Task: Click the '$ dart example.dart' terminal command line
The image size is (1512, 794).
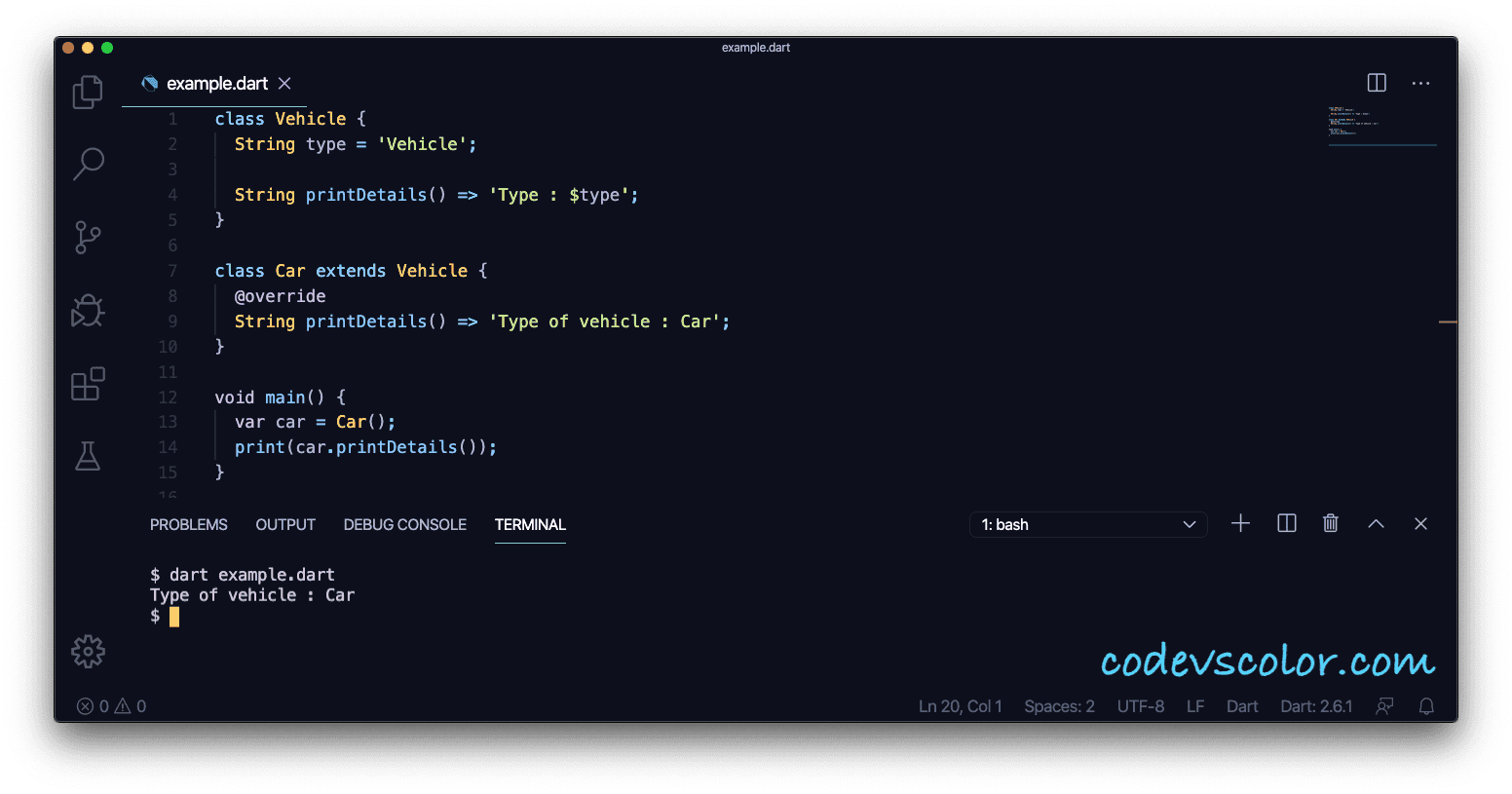Action: [243, 575]
